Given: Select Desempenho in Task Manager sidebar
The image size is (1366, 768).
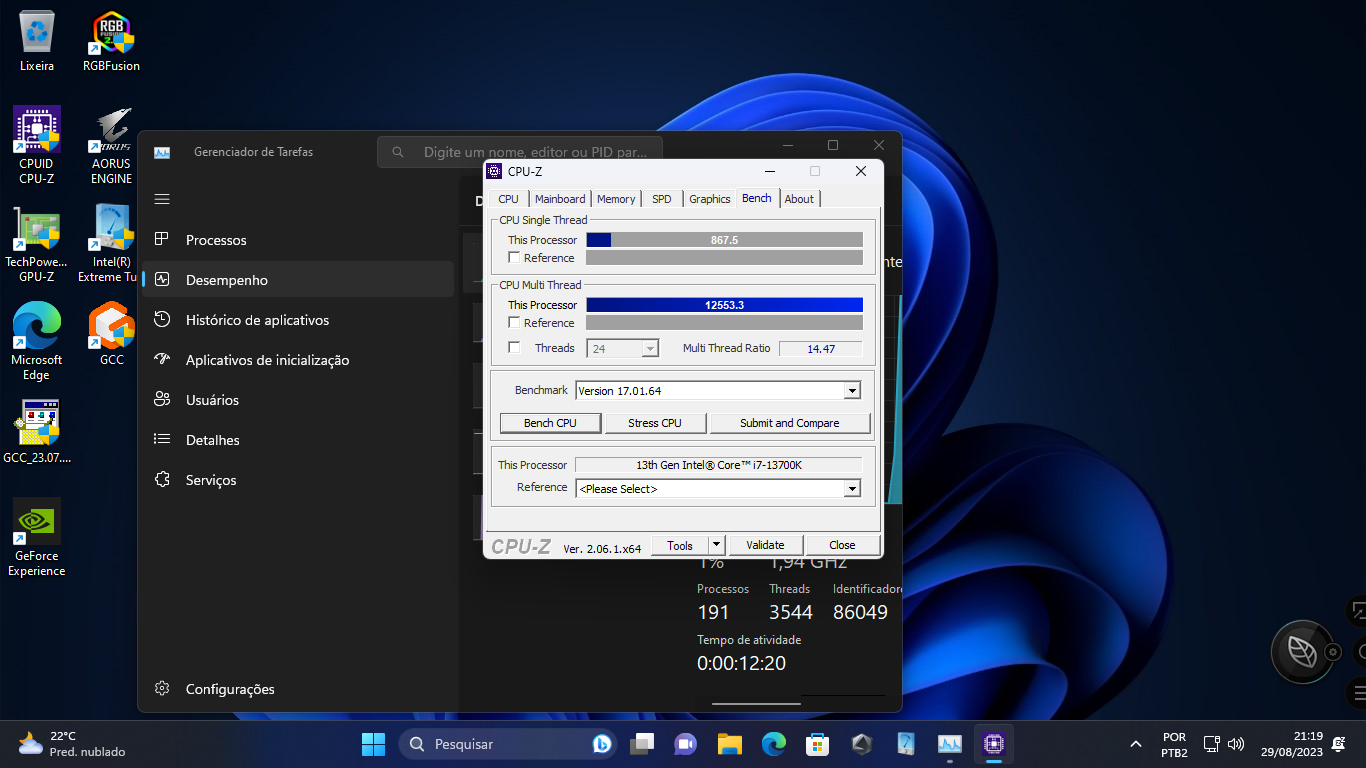Looking at the screenshot, I should pos(298,280).
